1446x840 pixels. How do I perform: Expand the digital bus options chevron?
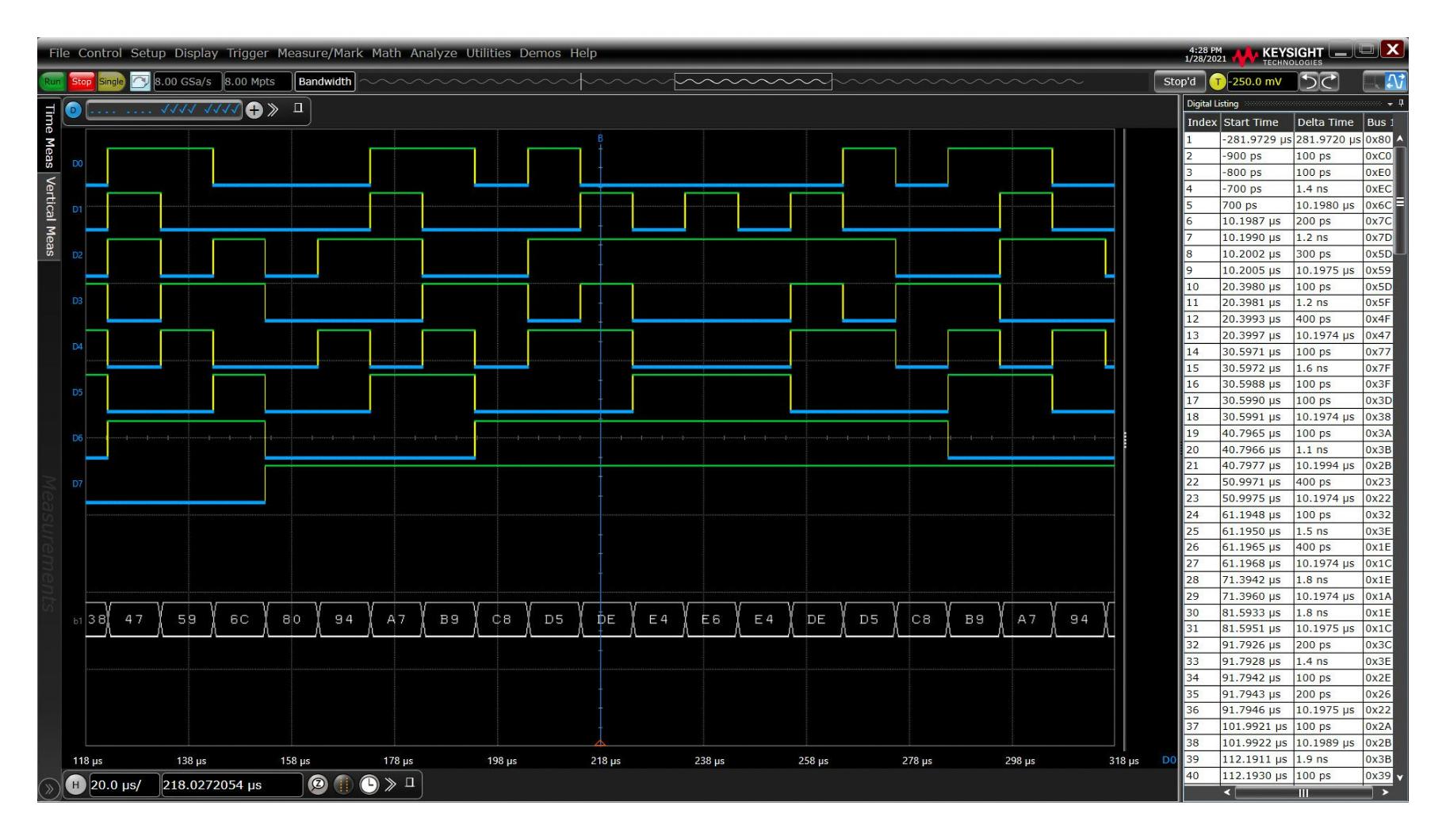[x=274, y=110]
